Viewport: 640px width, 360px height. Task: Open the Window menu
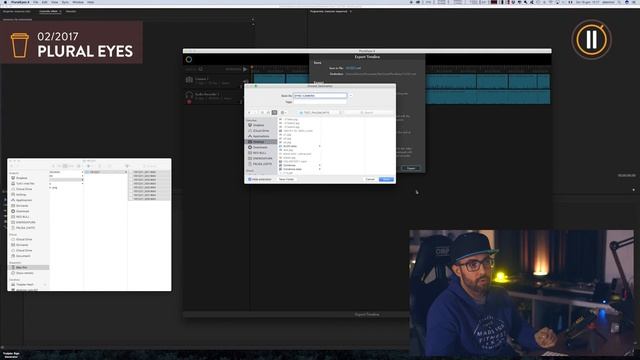[x=78, y=2]
